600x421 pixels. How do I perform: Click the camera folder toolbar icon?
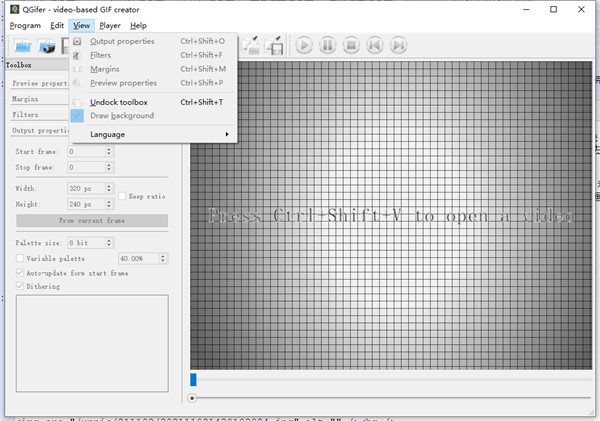47,46
